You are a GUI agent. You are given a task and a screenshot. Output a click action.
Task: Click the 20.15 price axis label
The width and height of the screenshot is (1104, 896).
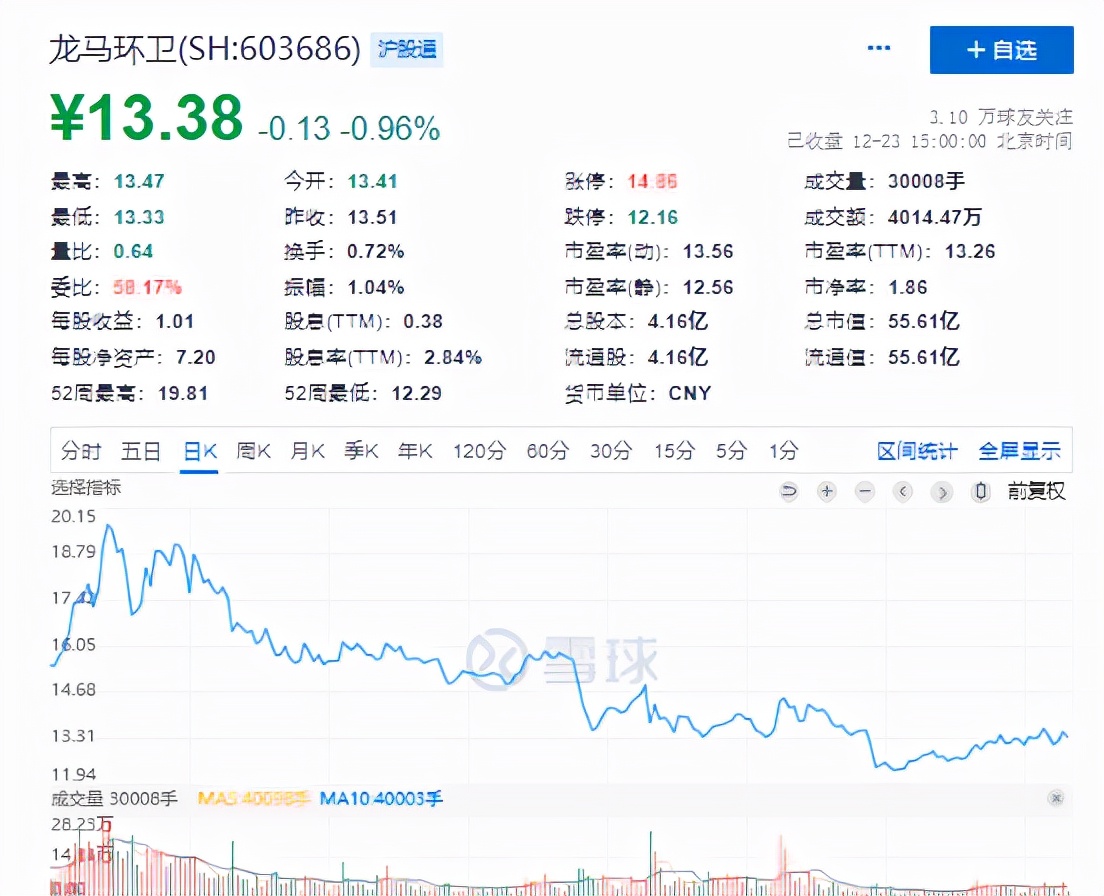coord(73,517)
